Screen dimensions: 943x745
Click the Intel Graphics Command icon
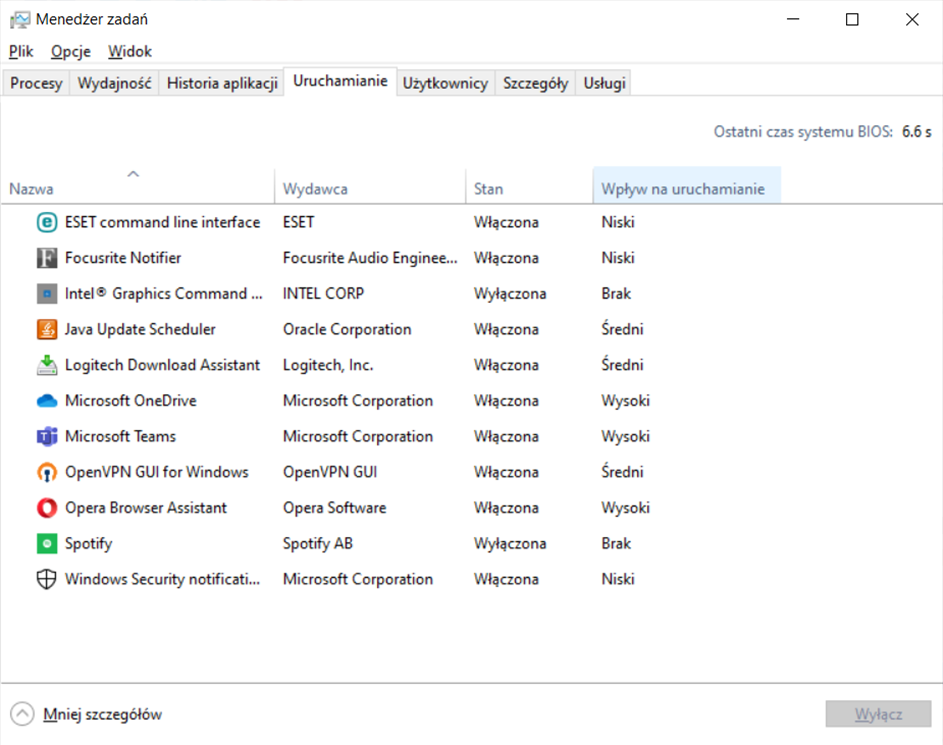(47, 293)
